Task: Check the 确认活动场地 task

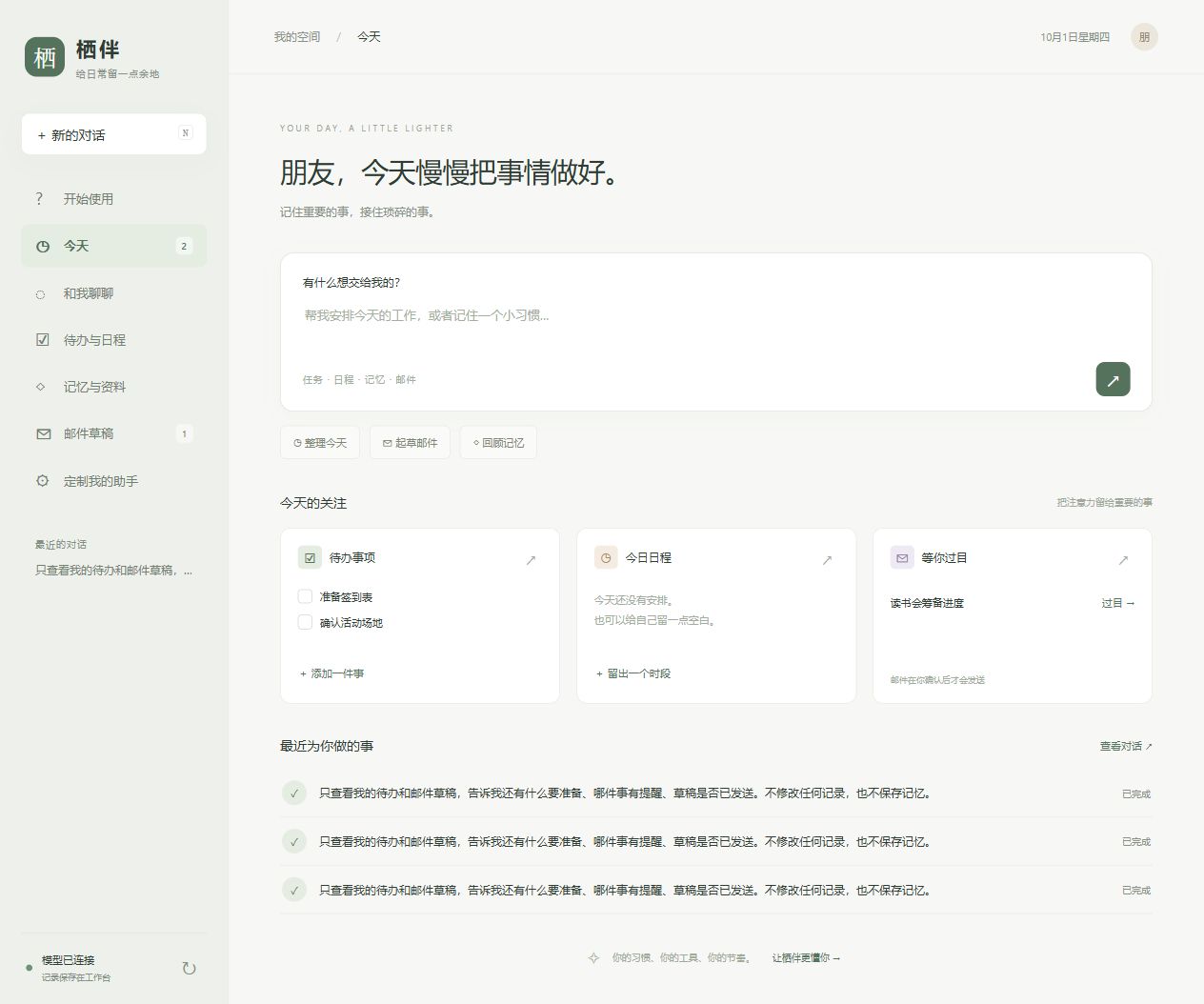Action: pyautogui.click(x=305, y=622)
